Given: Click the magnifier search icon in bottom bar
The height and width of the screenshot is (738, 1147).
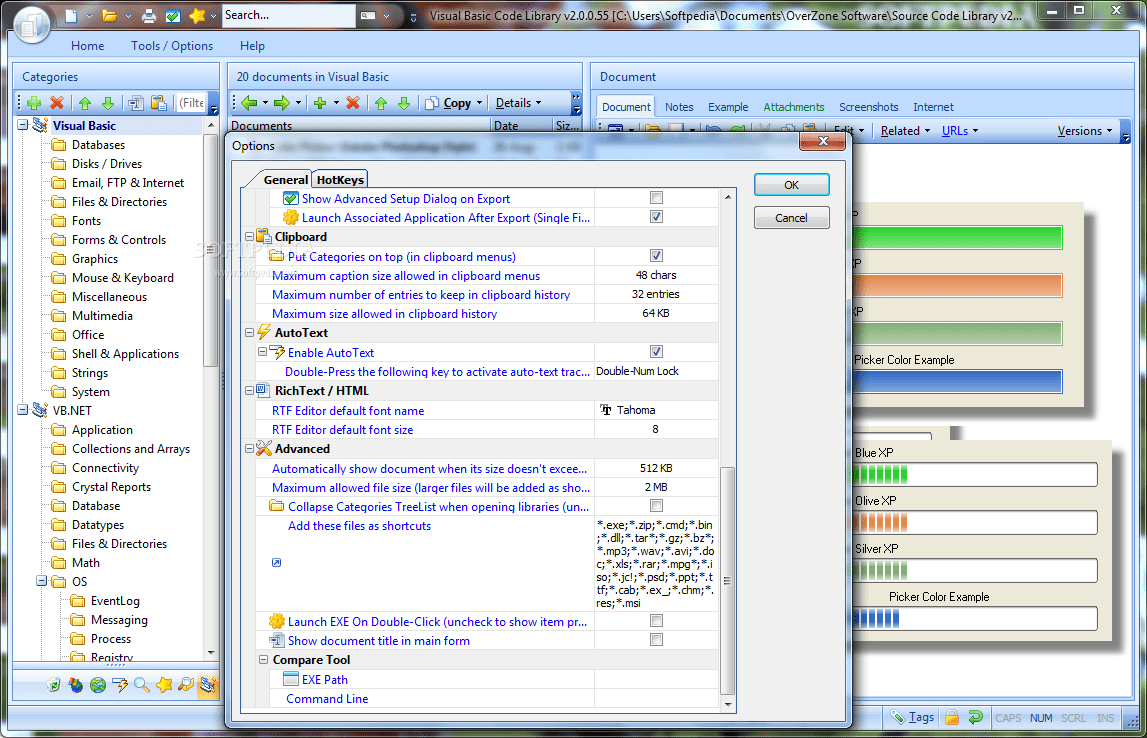Looking at the screenshot, I should coord(142,685).
